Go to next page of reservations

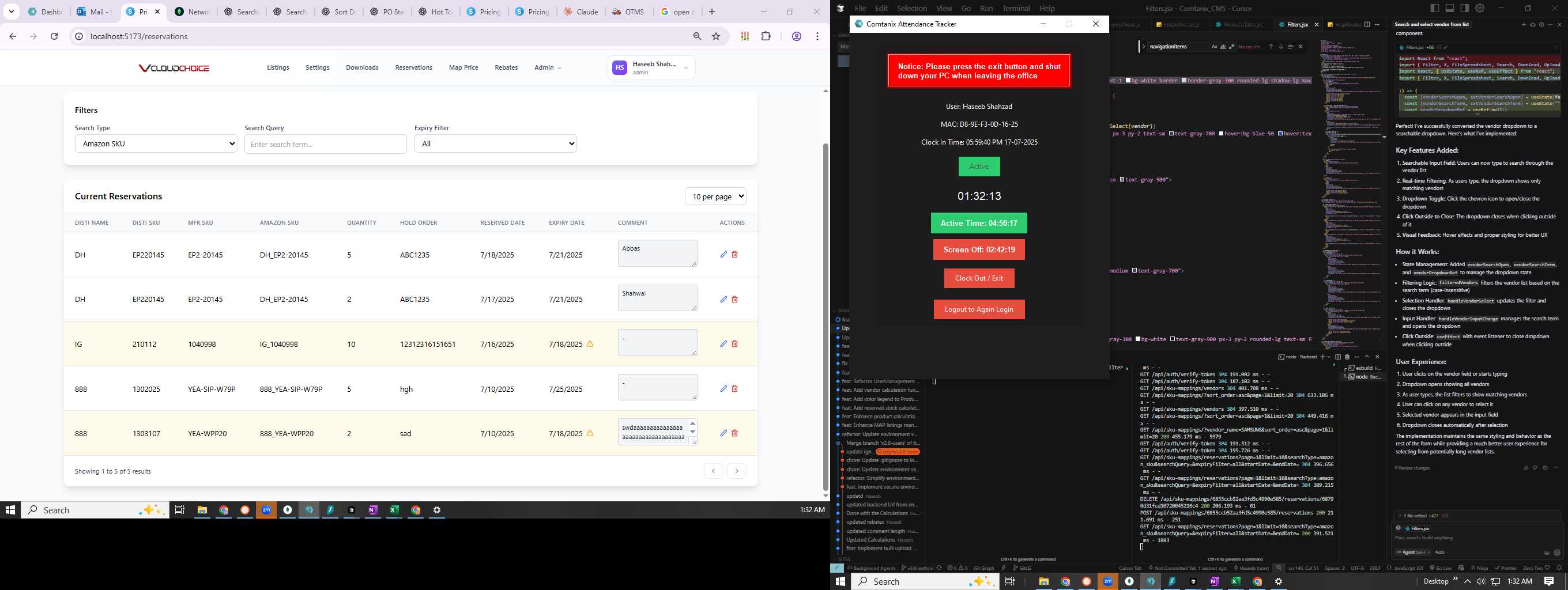click(x=737, y=471)
